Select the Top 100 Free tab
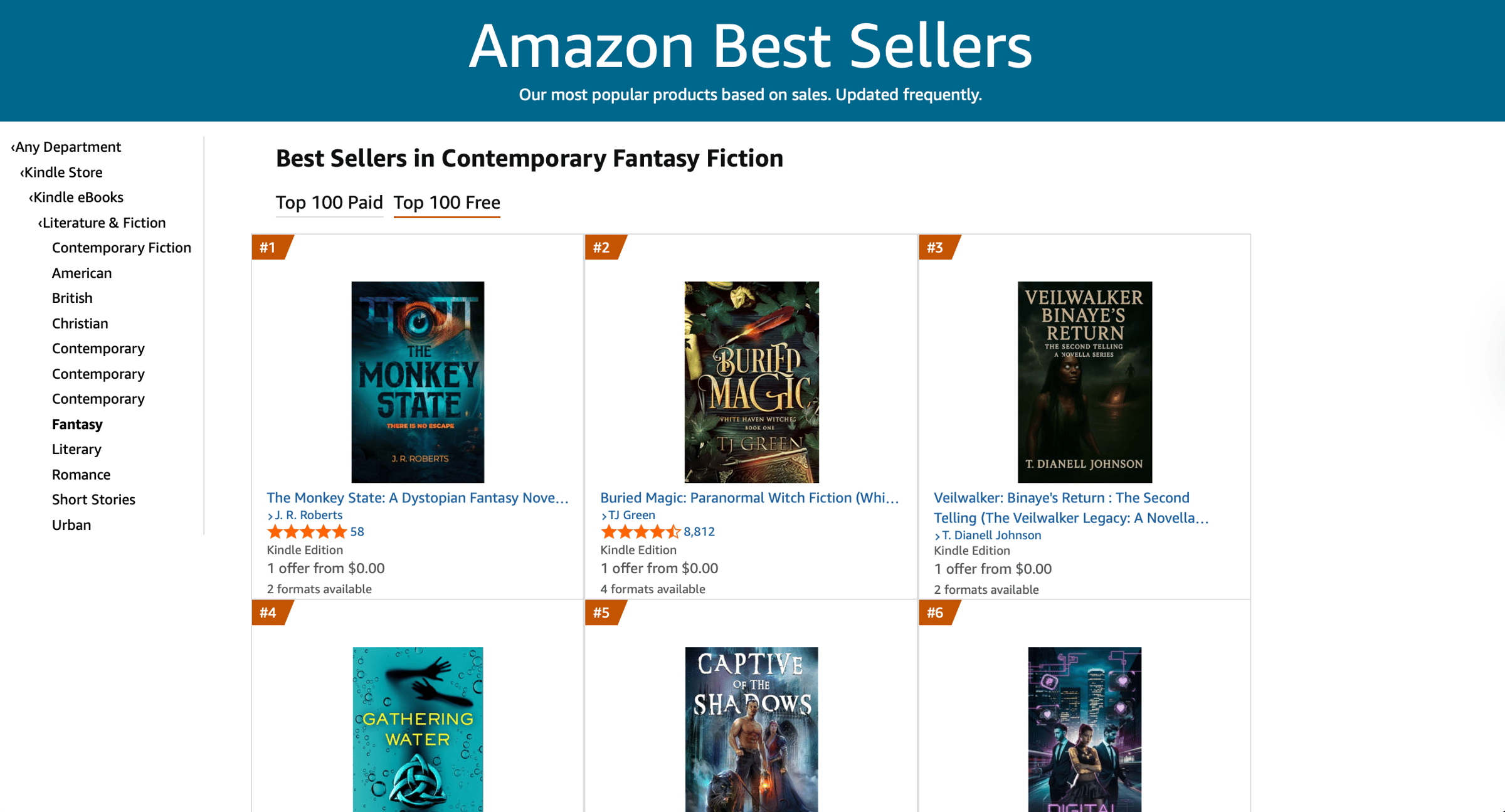Image resolution: width=1505 pixels, height=812 pixels. [446, 203]
